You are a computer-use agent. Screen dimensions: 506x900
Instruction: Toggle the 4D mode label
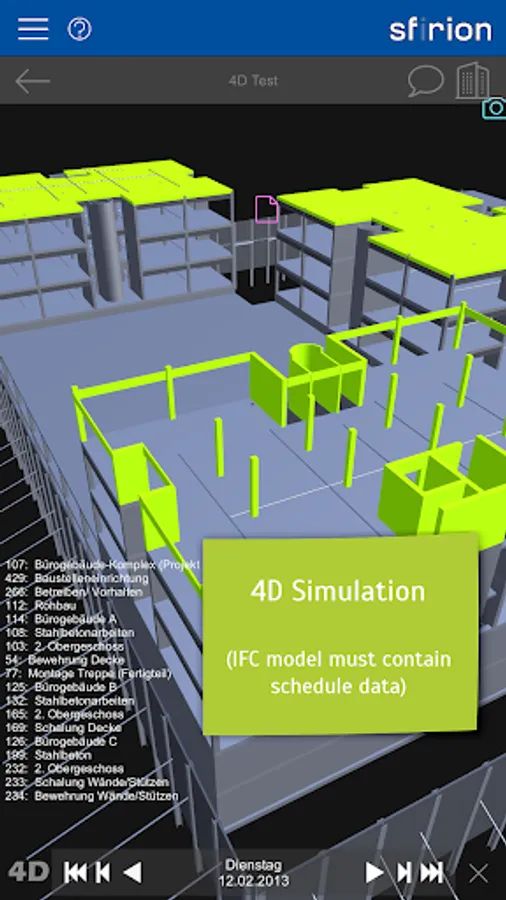pyautogui.click(x=28, y=872)
